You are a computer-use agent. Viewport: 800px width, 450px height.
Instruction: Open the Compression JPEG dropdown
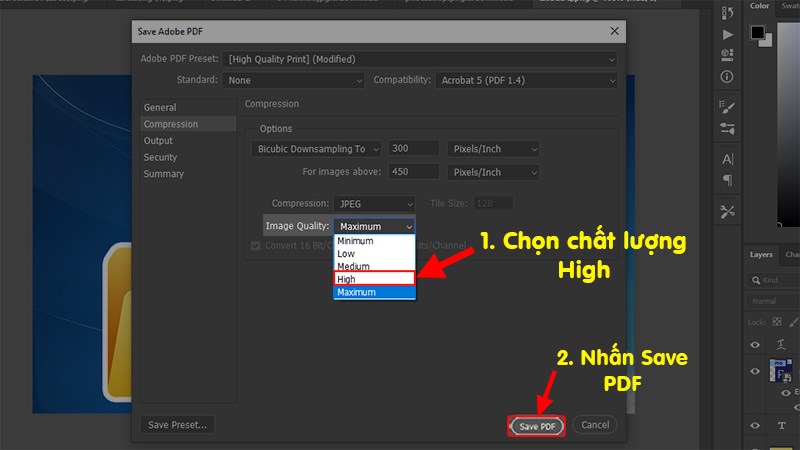[374, 204]
